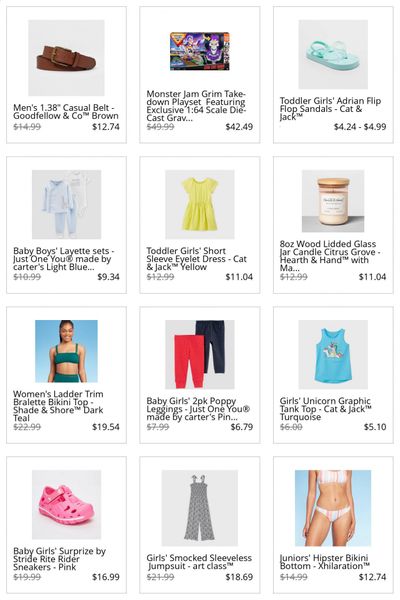Click the glass jar candle image

point(333,201)
